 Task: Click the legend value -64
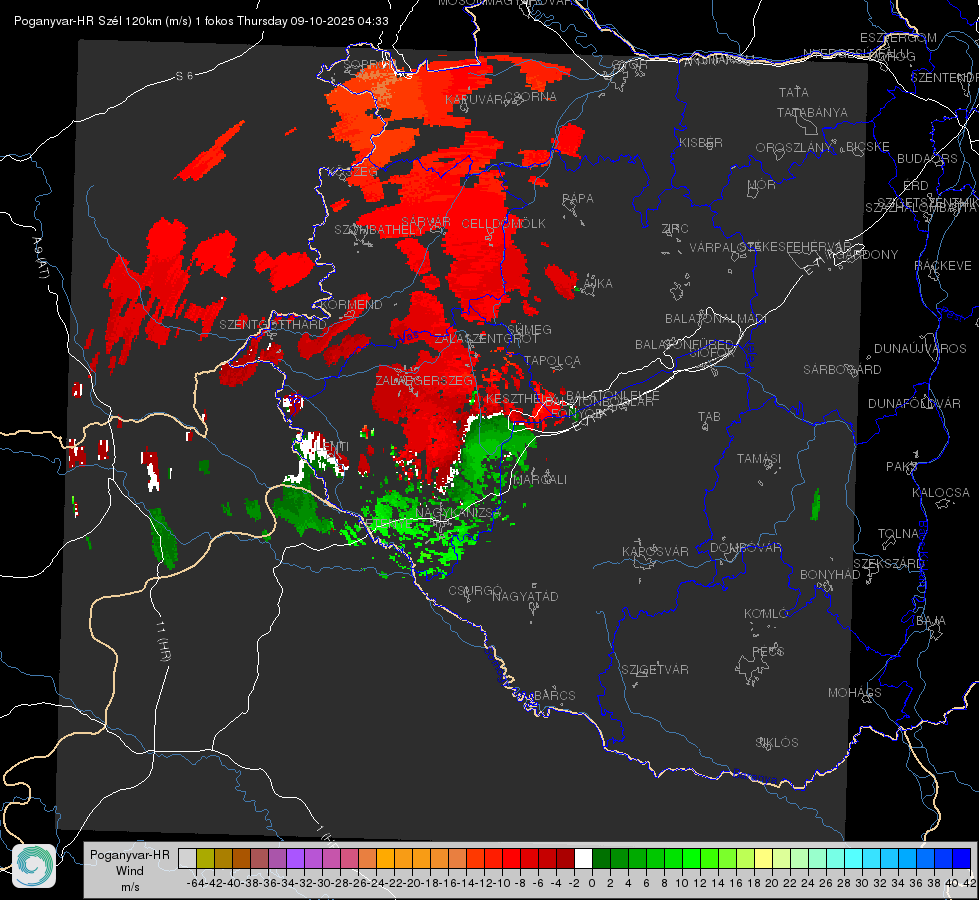coord(195,883)
